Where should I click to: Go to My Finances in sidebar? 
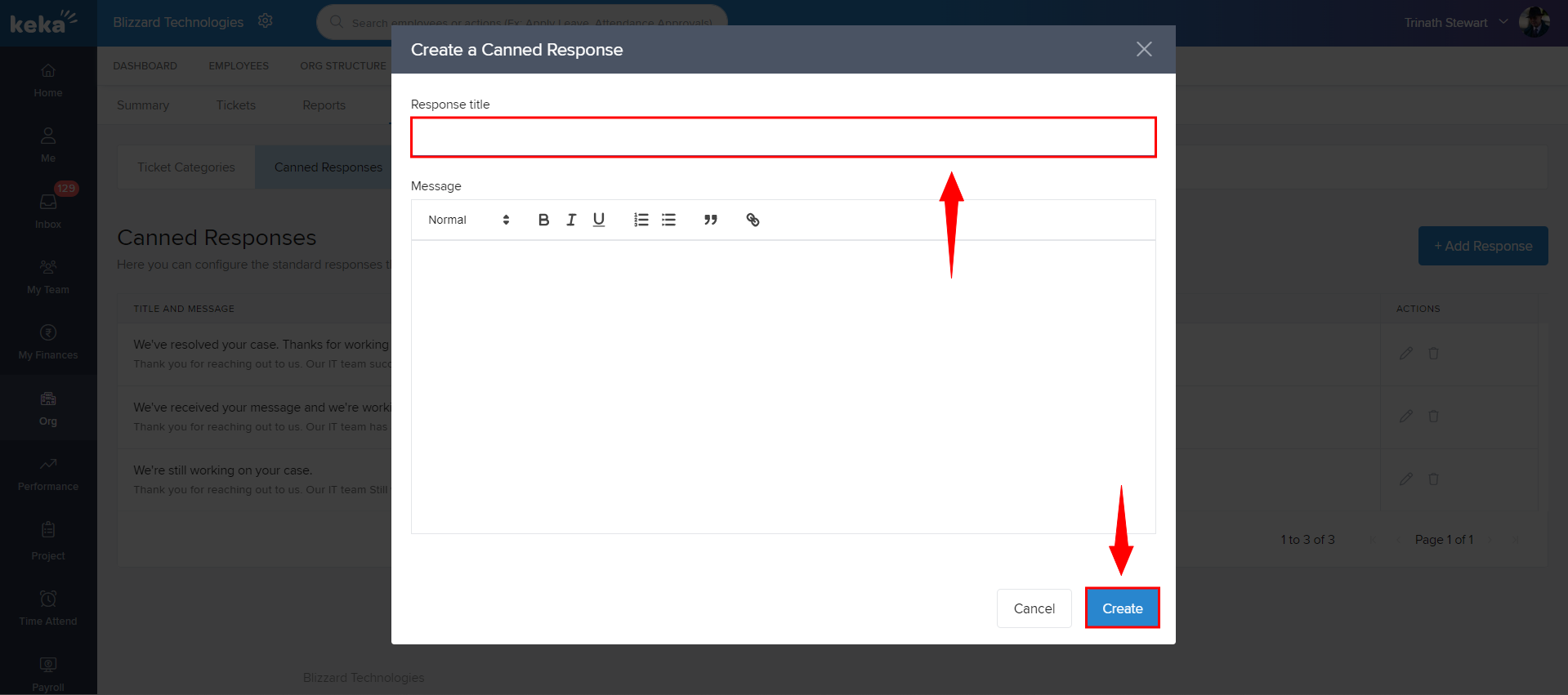[48, 341]
